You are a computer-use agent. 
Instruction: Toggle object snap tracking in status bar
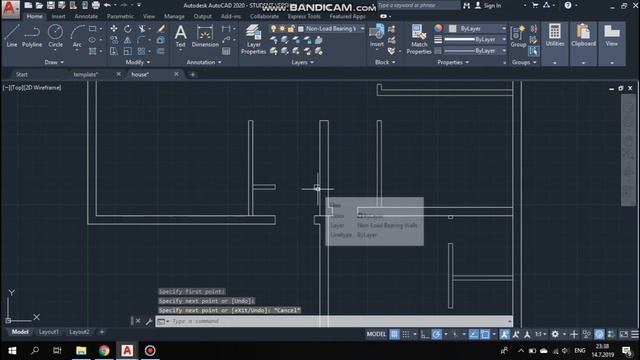pos(473,334)
